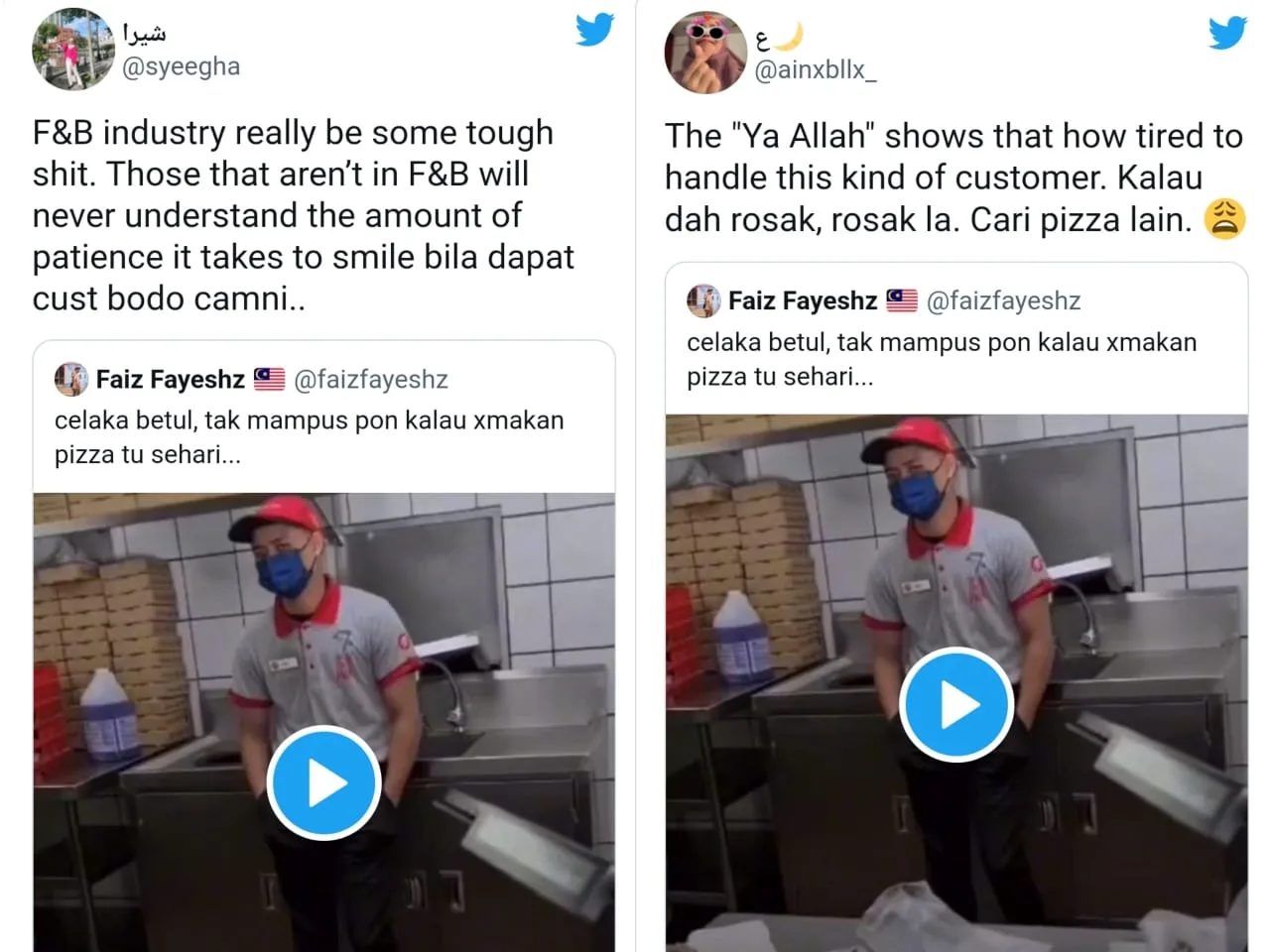Click the moon emoji display name above @ainxbllx_
Viewport: 1270px width, 952px height.
[x=779, y=38]
